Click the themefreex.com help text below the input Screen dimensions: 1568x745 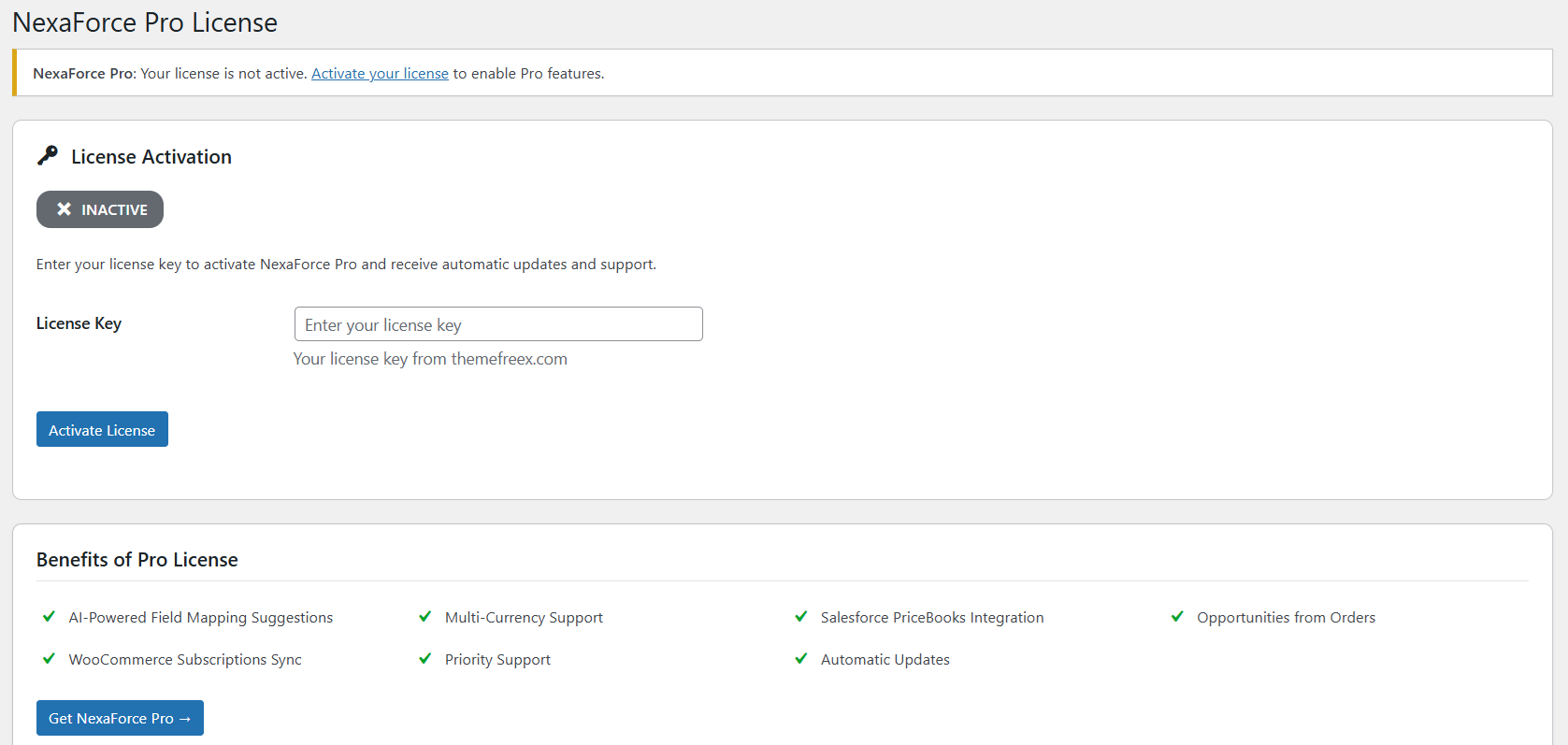[430, 359]
